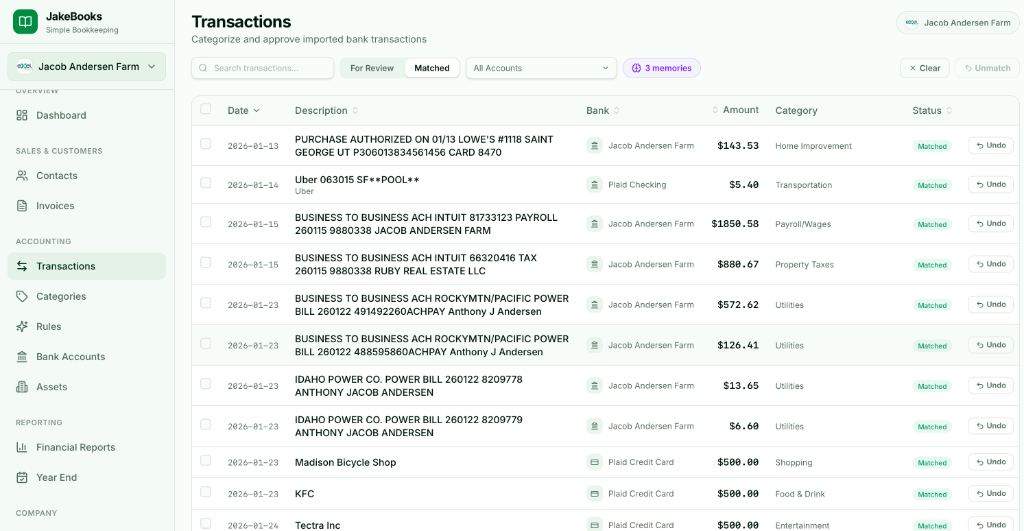Switch to the Matched tab

pos(432,68)
